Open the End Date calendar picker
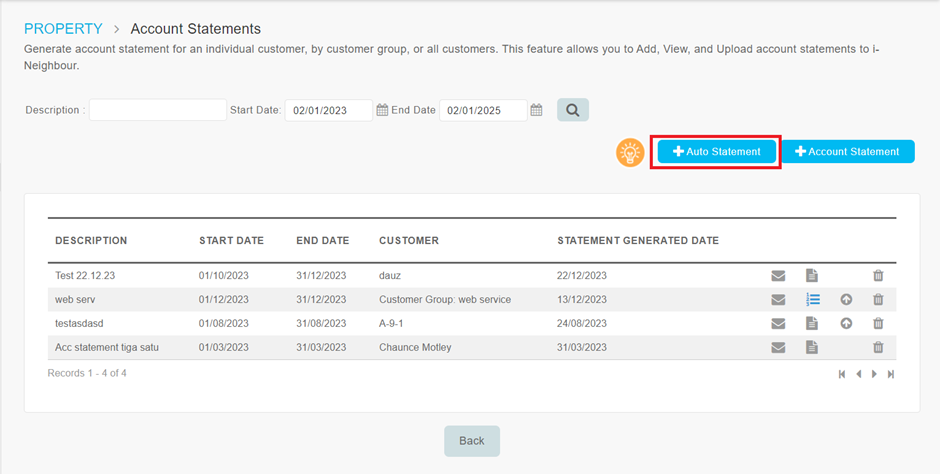 (537, 110)
